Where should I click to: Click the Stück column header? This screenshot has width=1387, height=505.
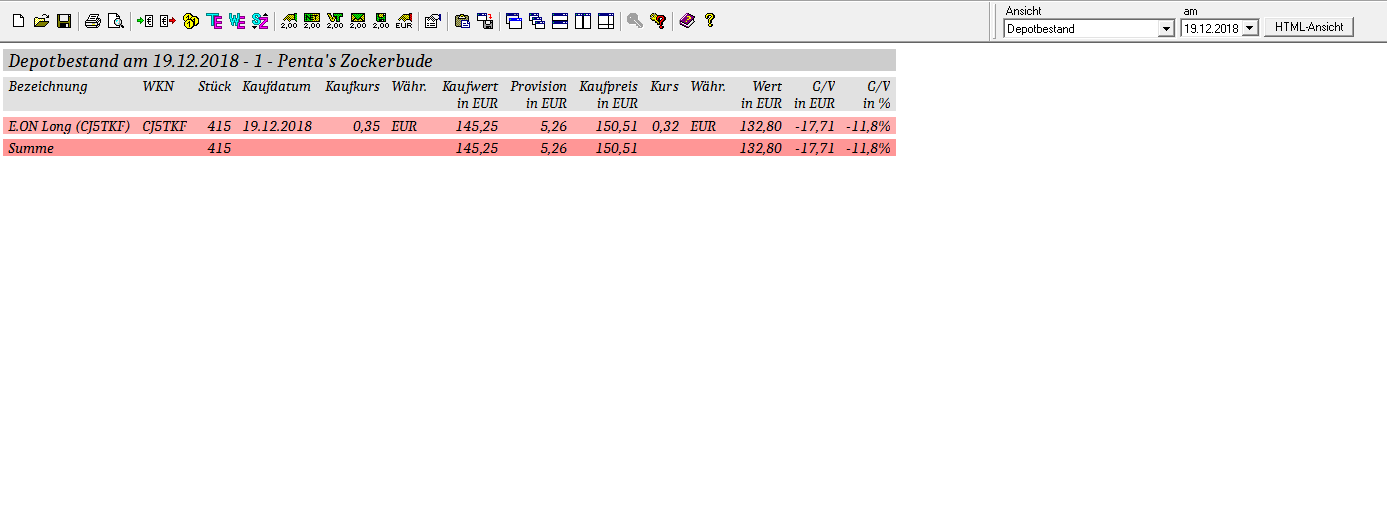[x=215, y=87]
